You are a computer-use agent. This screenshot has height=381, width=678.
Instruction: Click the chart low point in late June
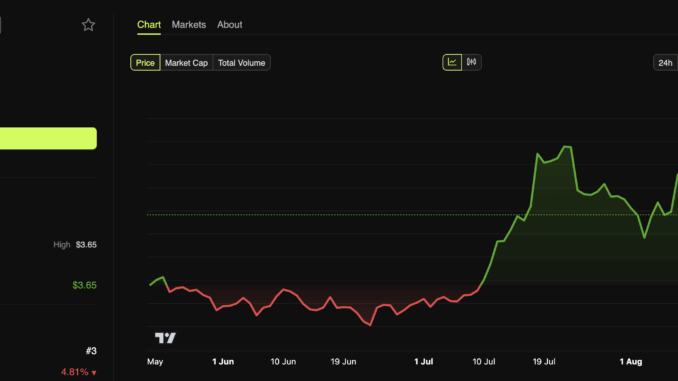pyautogui.click(x=370, y=325)
